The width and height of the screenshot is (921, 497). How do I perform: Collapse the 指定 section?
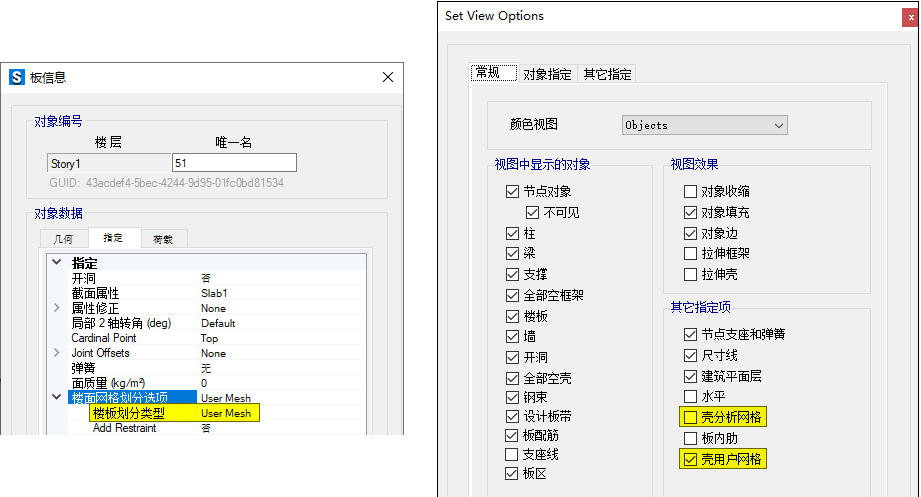(x=57, y=263)
